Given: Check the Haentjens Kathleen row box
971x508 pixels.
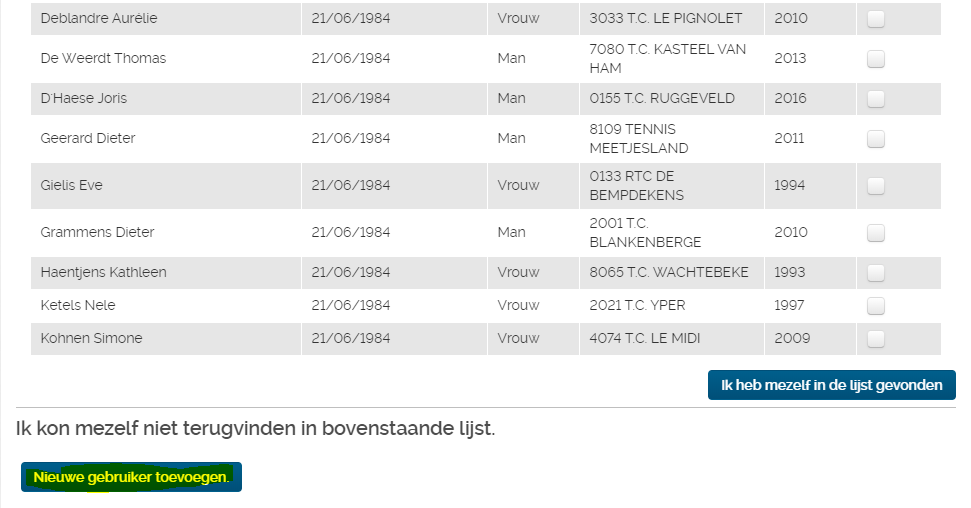Looking at the screenshot, I should pos(876,273).
